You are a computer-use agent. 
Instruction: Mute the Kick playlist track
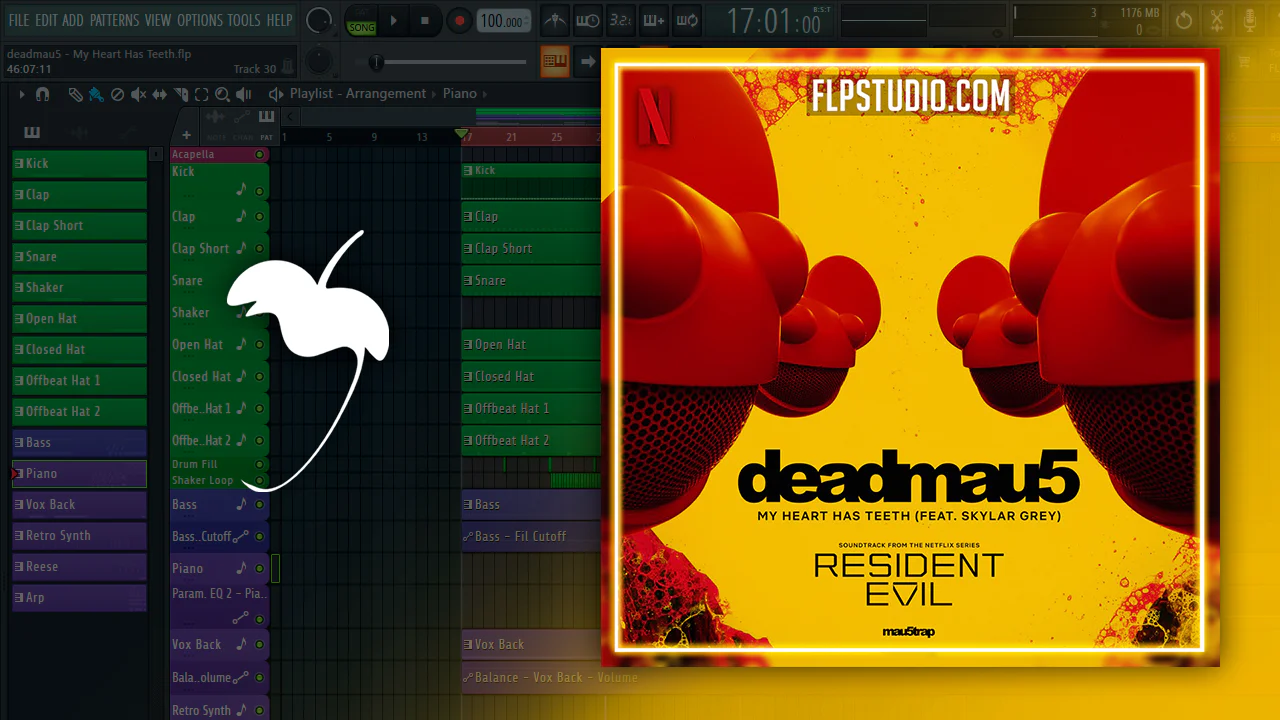[x=260, y=189]
